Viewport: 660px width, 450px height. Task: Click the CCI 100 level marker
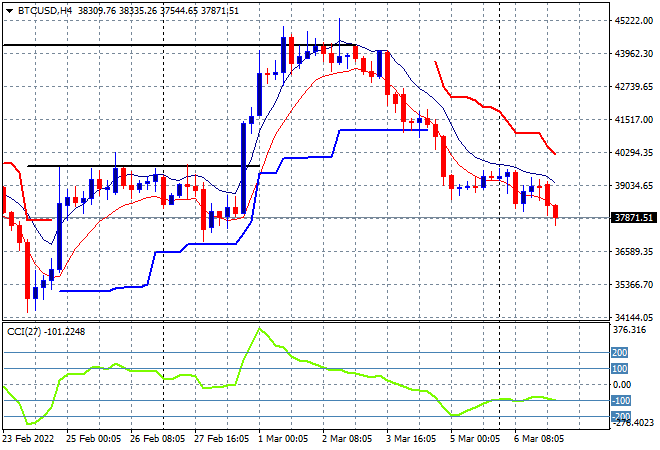(x=619, y=368)
